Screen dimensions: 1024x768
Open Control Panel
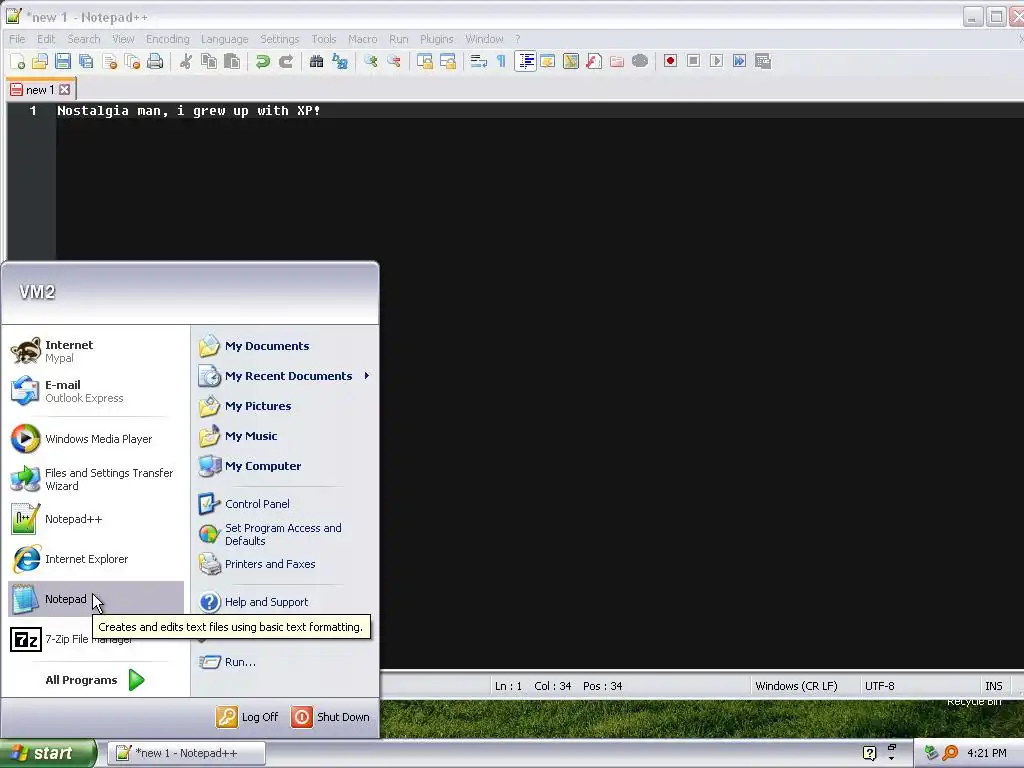tap(285, 504)
